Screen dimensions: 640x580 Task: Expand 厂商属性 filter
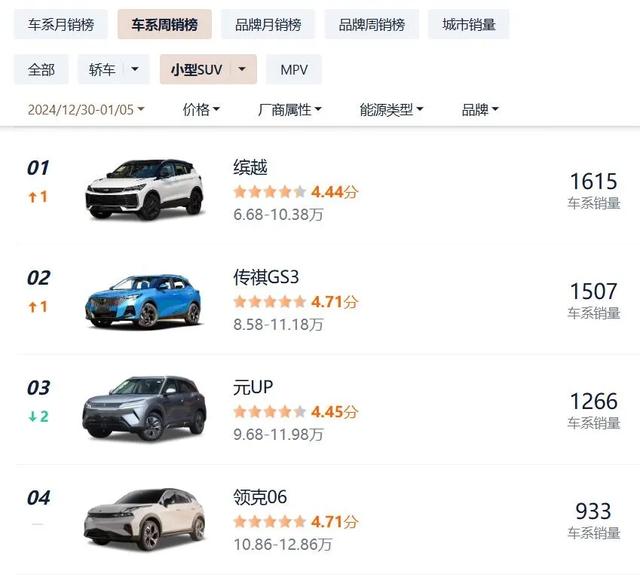click(289, 109)
